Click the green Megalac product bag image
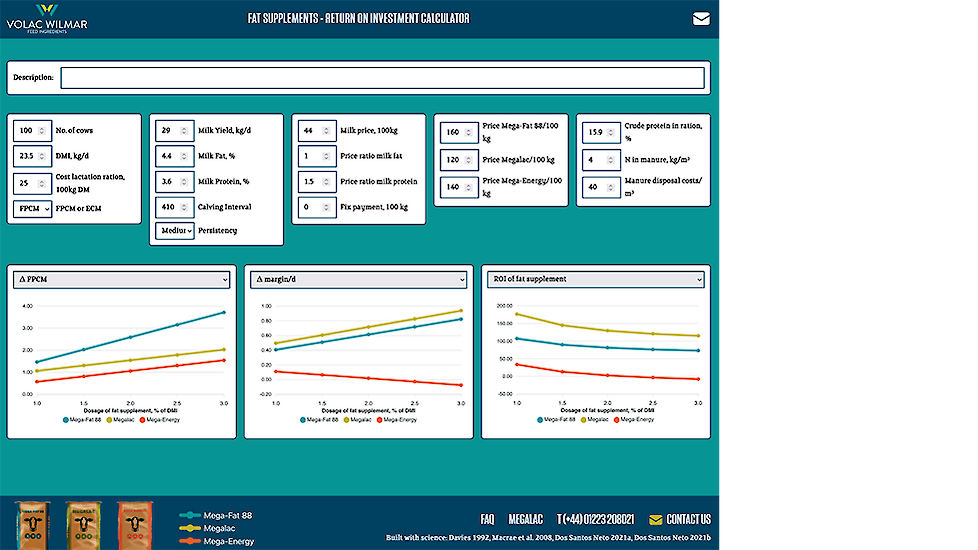 [83, 523]
